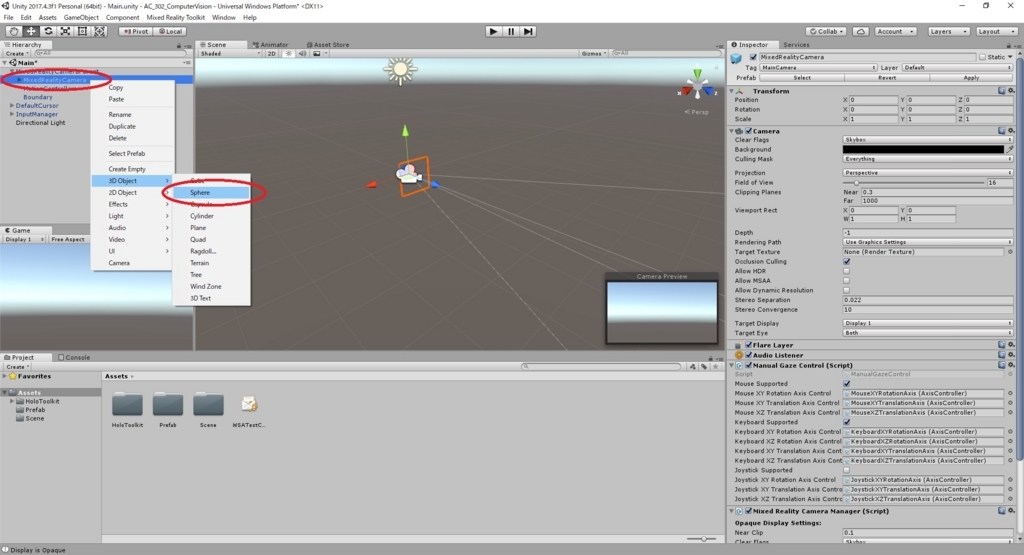Screen dimensions: 1024x555
Task: Toggle MixedRealityCamera active checkbox
Action: point(753,57)
